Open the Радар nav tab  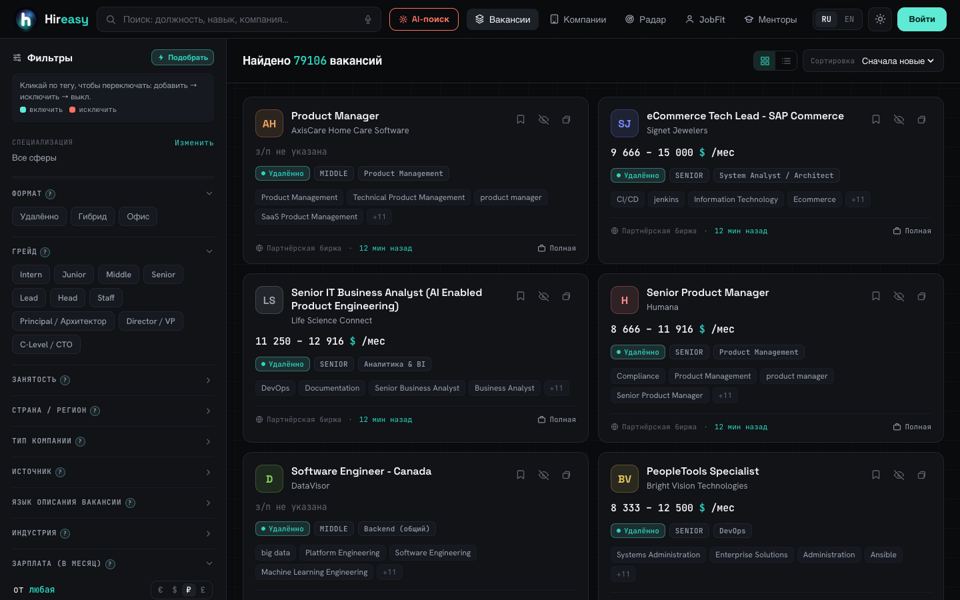(x=645, y=20)
